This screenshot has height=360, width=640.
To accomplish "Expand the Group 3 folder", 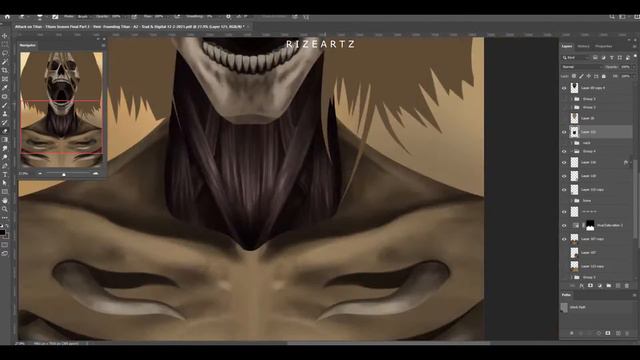I will pyautogui.click(x=572, y=99).
